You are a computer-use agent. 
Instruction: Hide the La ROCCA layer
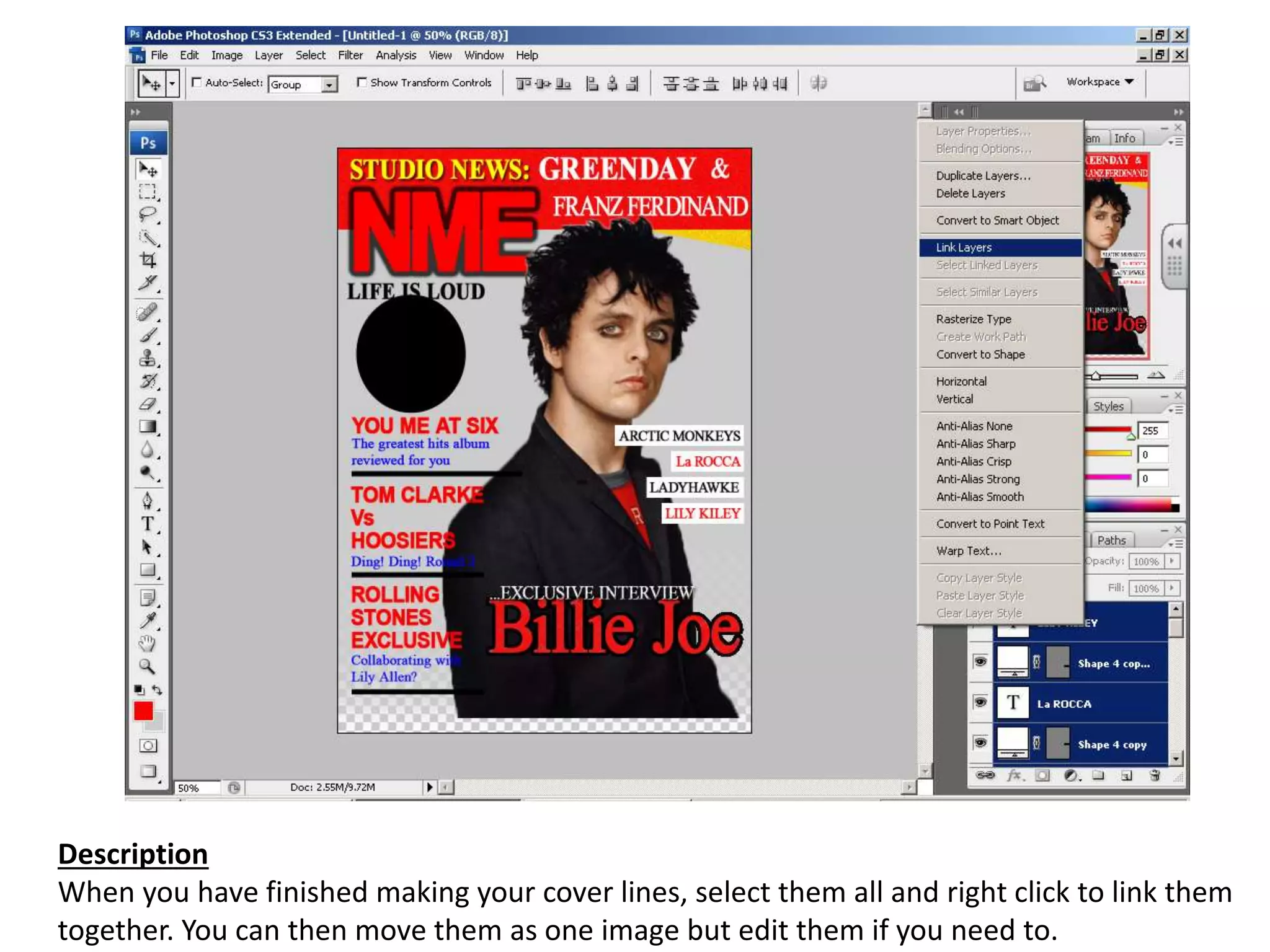pos(980,702)
